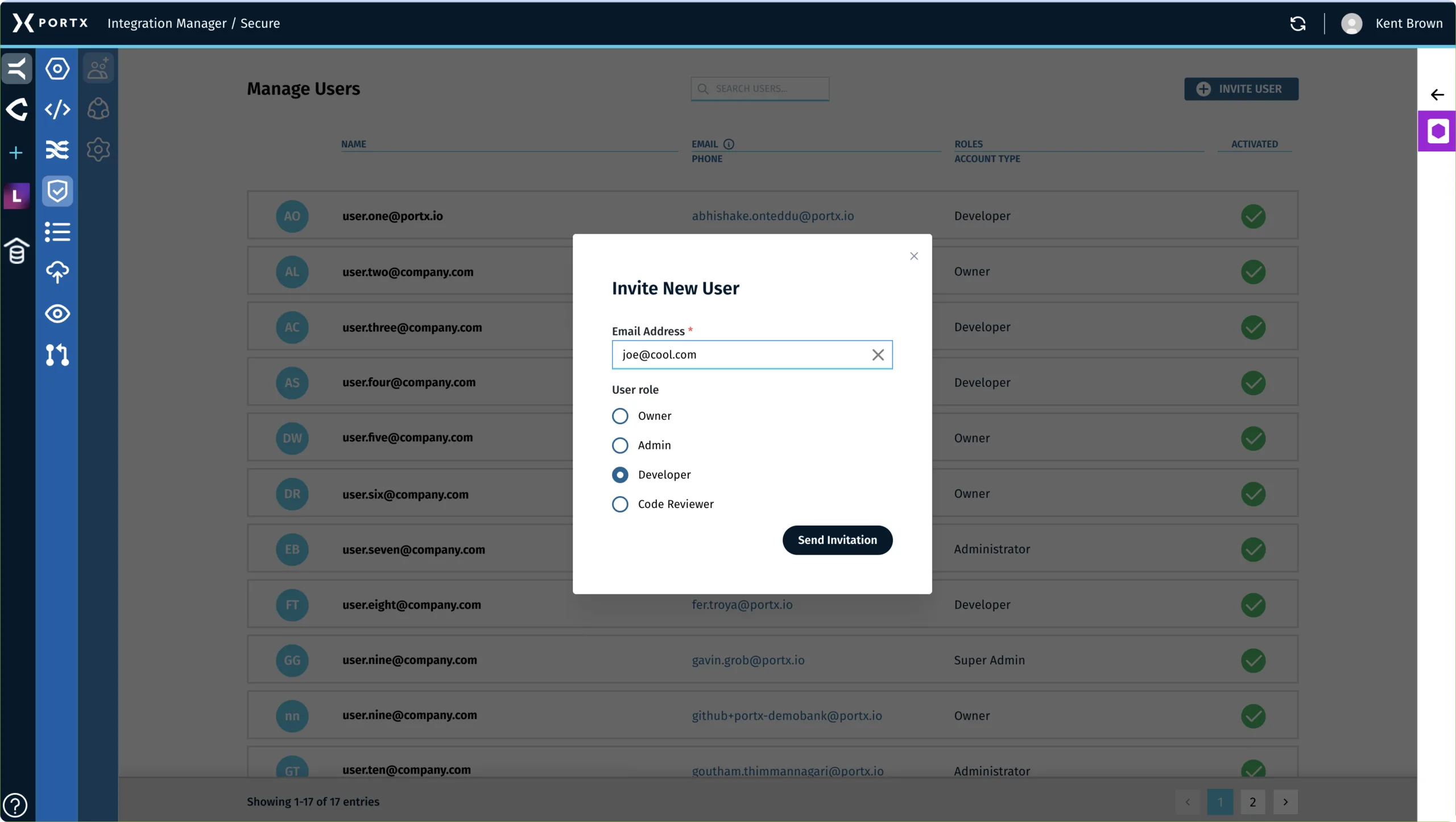
Task: Open the pull request branch icon
Action: point(57,354)
